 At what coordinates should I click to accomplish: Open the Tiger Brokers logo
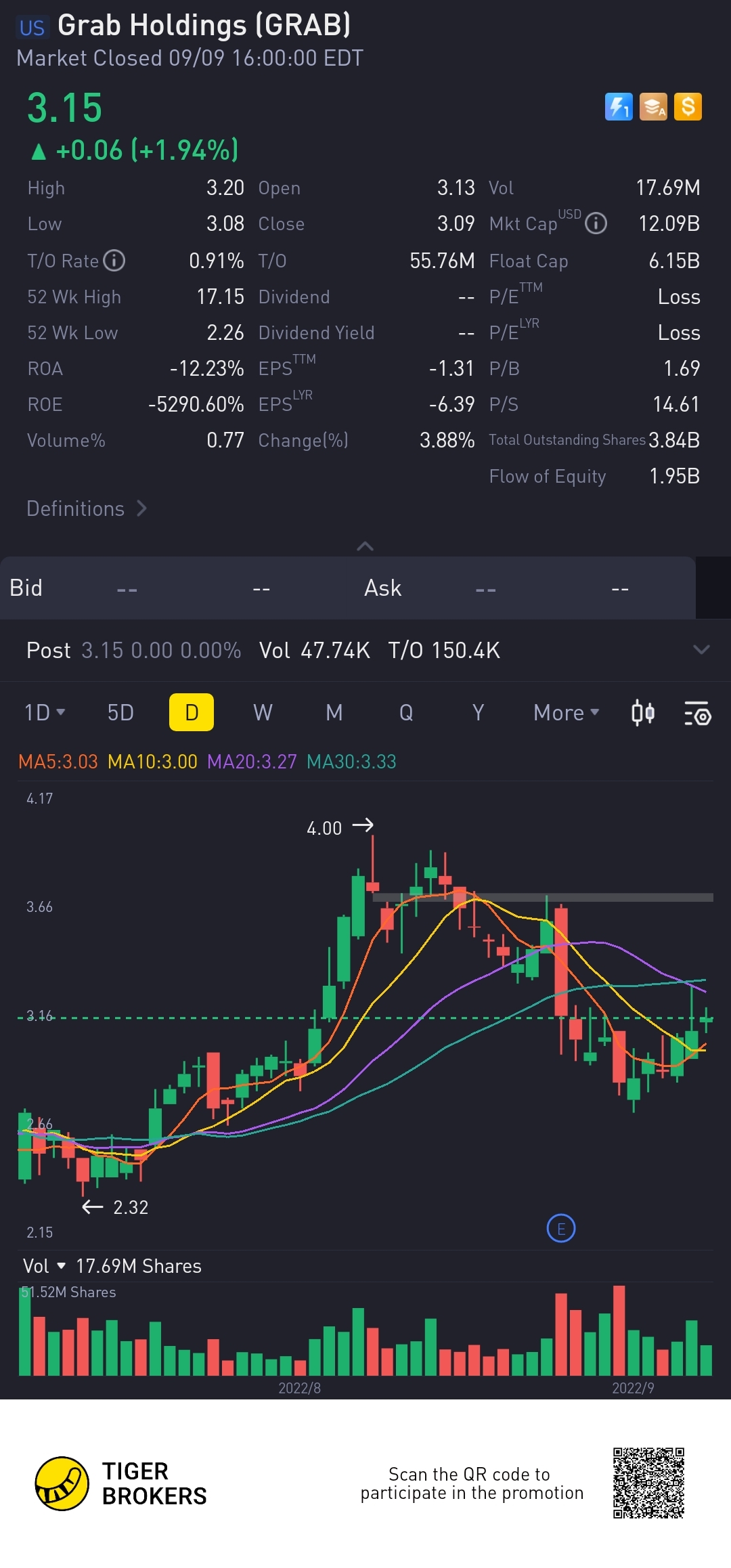click(121, 1483)
